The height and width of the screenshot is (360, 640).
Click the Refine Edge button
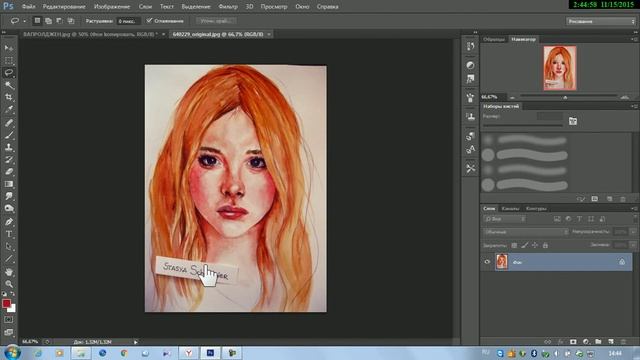(216, 20)
